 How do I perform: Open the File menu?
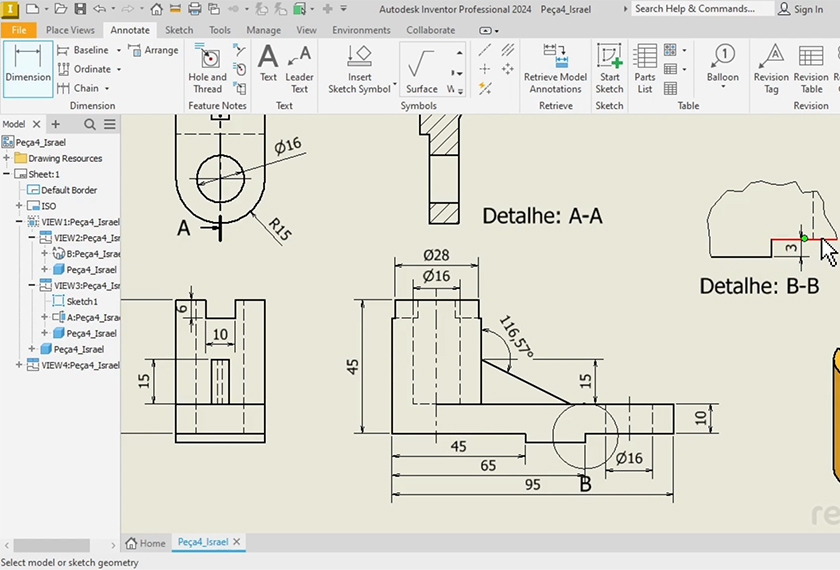pos(18,30)
